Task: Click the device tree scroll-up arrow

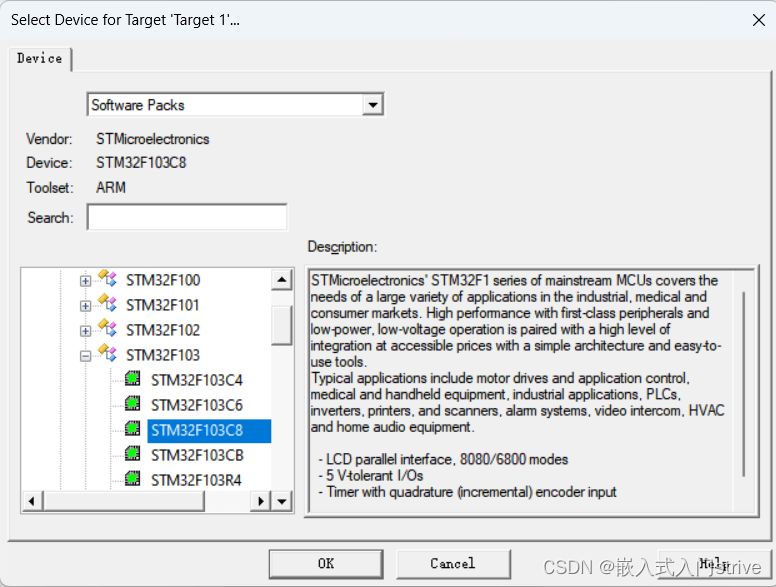Action: 282,280
